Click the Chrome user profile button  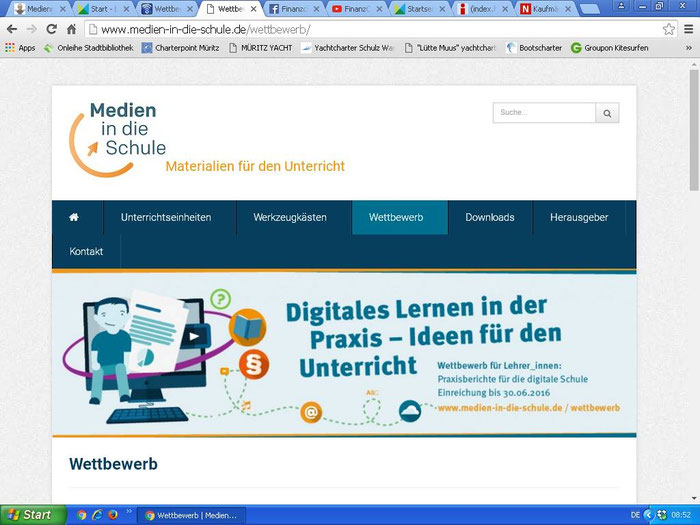click(x=621, y=5)
